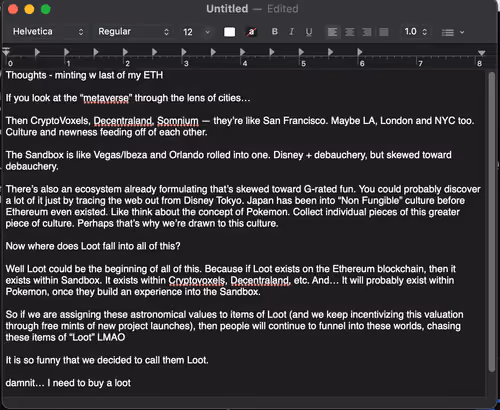The height and width of the screenshot is (410, 500).
Task: Open the text background color strikethrough icon
Action: [x=251, y=32]
